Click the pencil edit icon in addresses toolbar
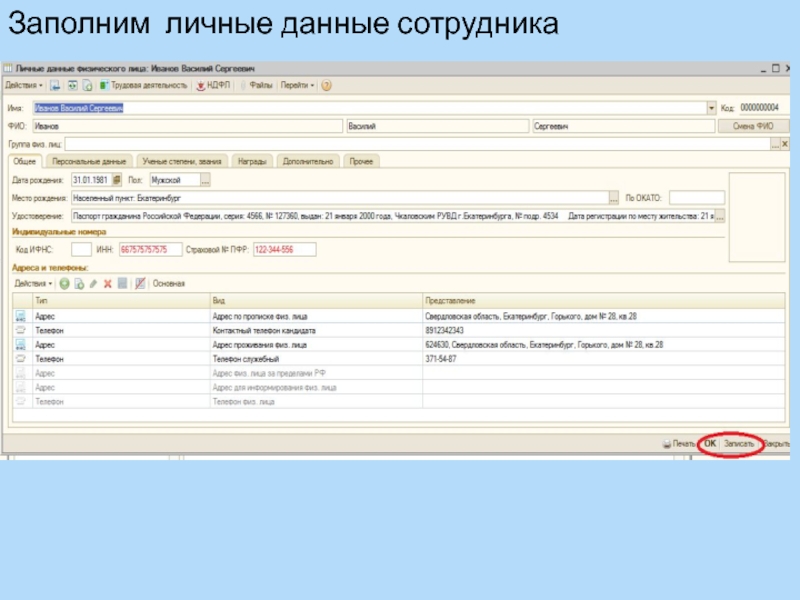 [x=93, y=284]
